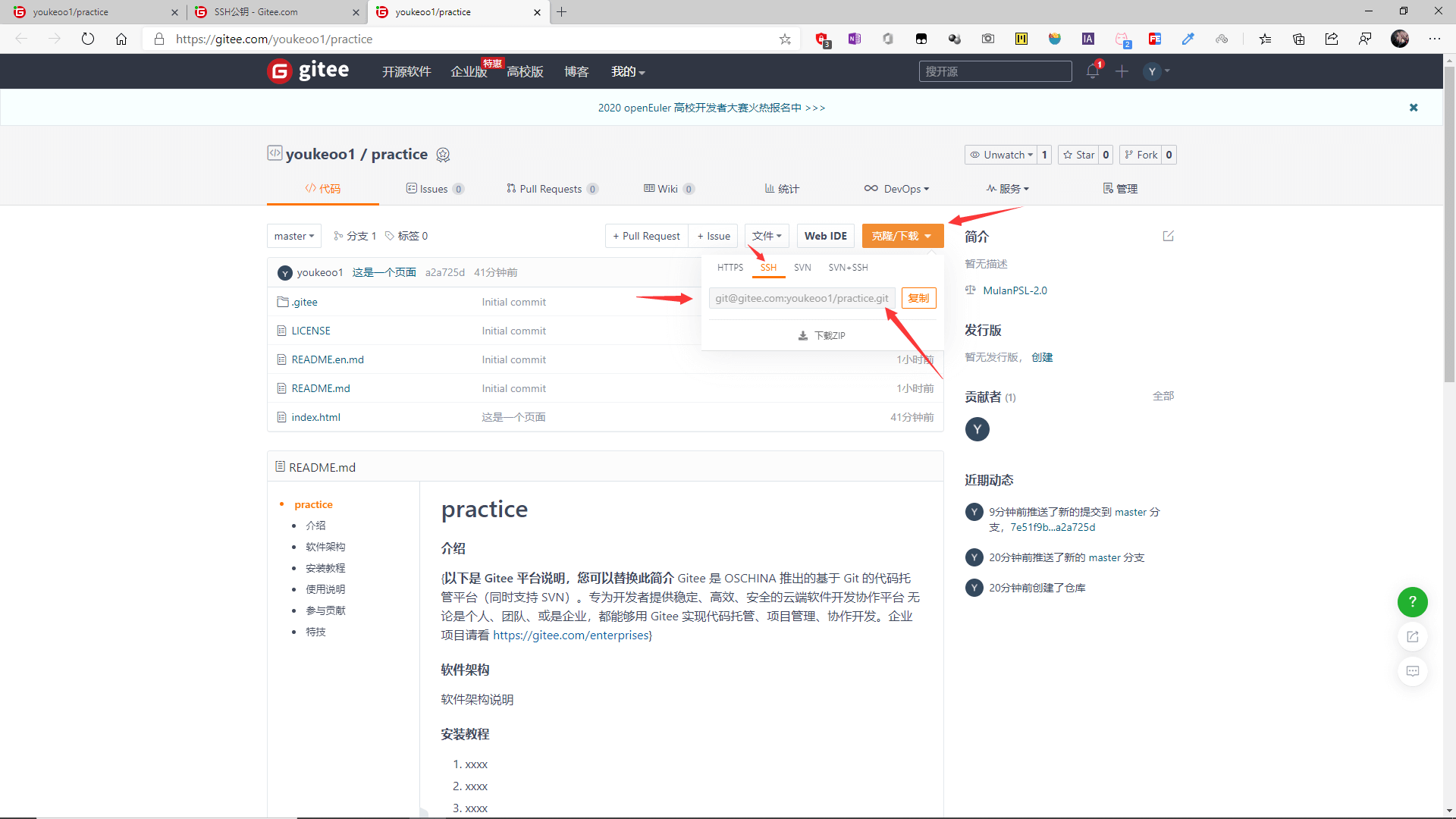
Task: Click the + Pull Request button
Action: click(x=646, y=236)
